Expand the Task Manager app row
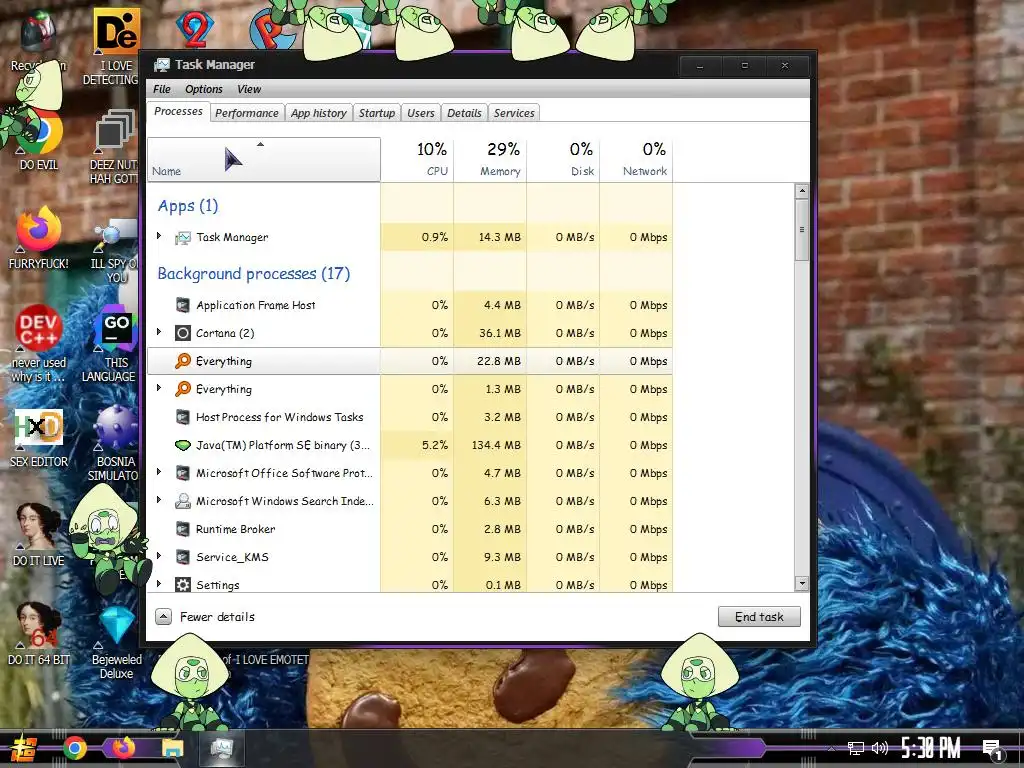Image resolution: width=1024 pixels, height=768 pixels. tap(159, 236)
